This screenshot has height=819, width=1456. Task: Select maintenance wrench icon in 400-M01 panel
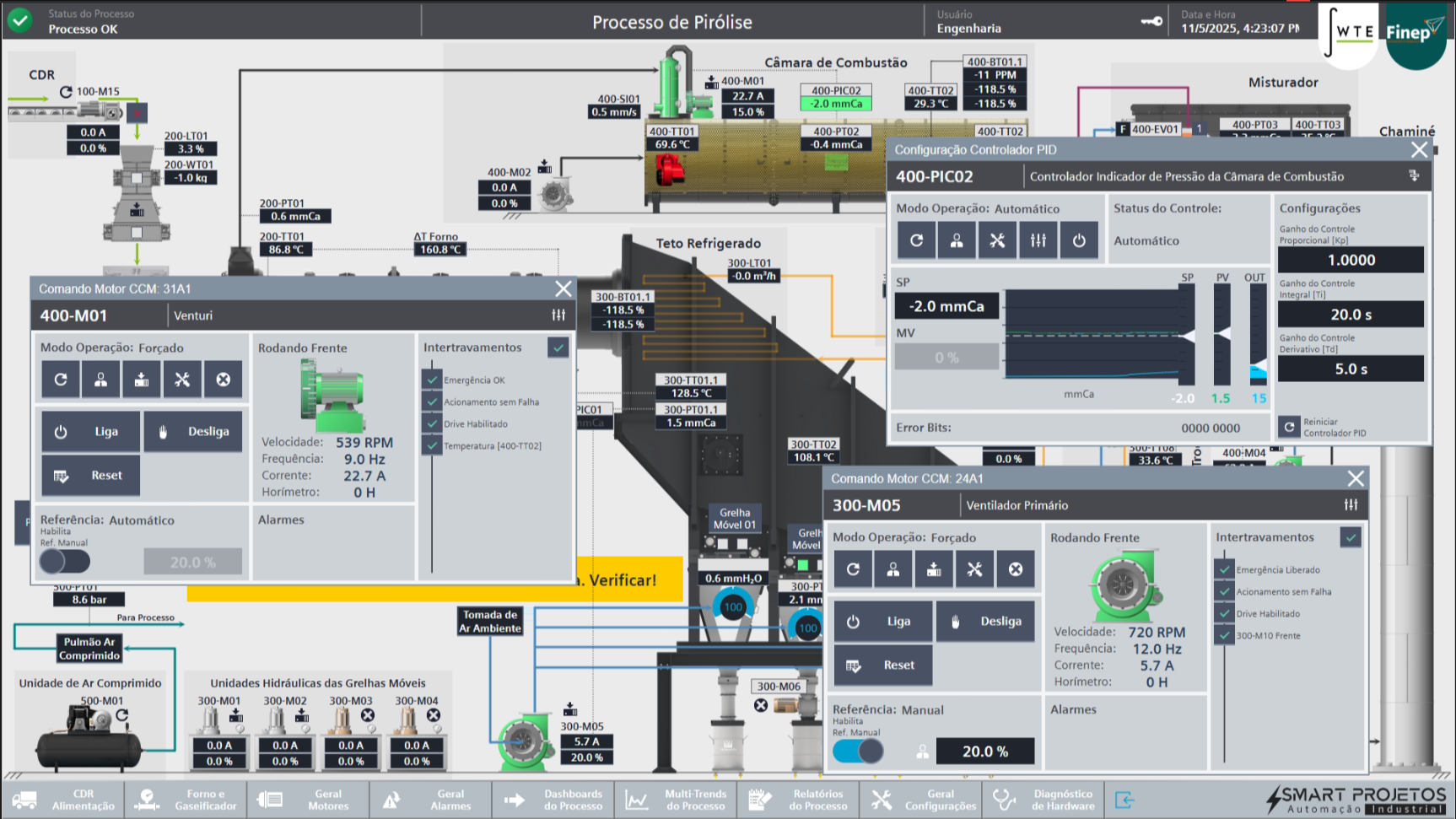click(x=182, y=380)
